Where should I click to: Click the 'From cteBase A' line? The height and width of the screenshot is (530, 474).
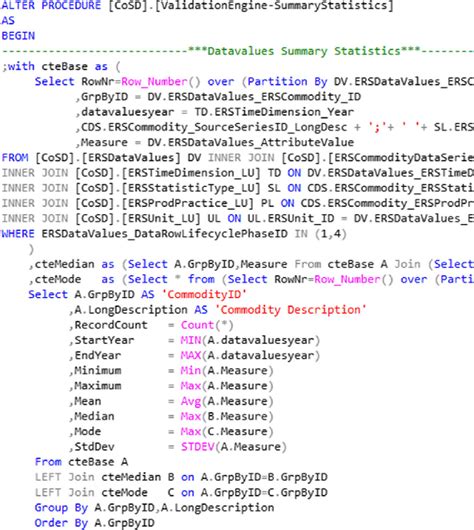click(81, 462)
